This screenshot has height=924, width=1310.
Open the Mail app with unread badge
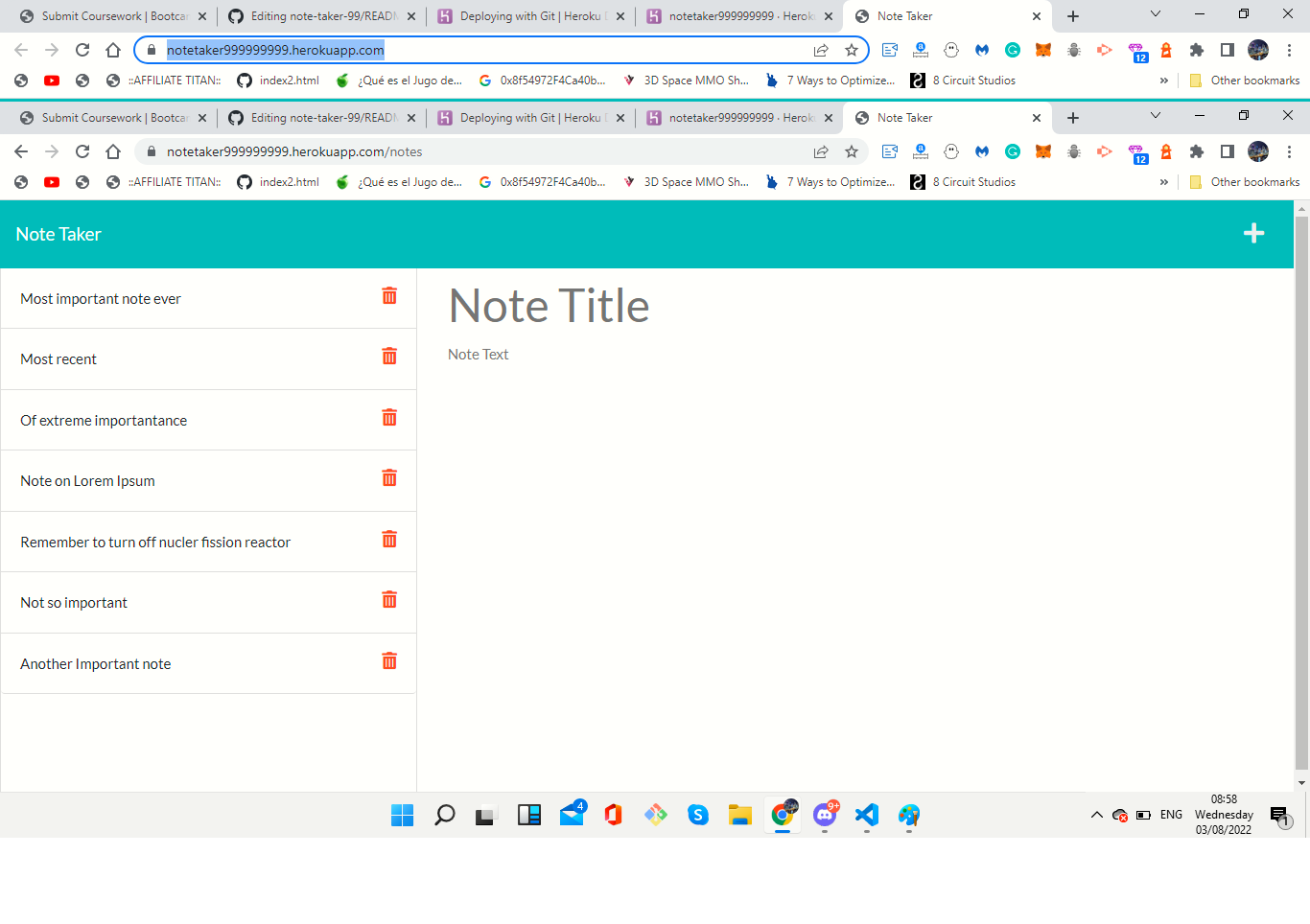[x=572, y=815]
